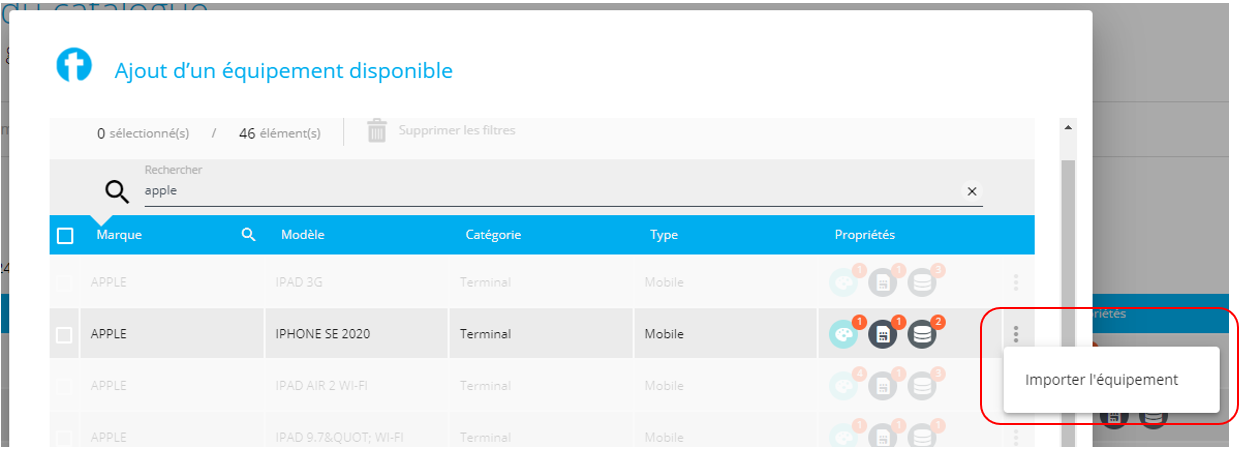The image size is (1249, 451).
Task: Click the Modèle column header
Action: (303, 235)
